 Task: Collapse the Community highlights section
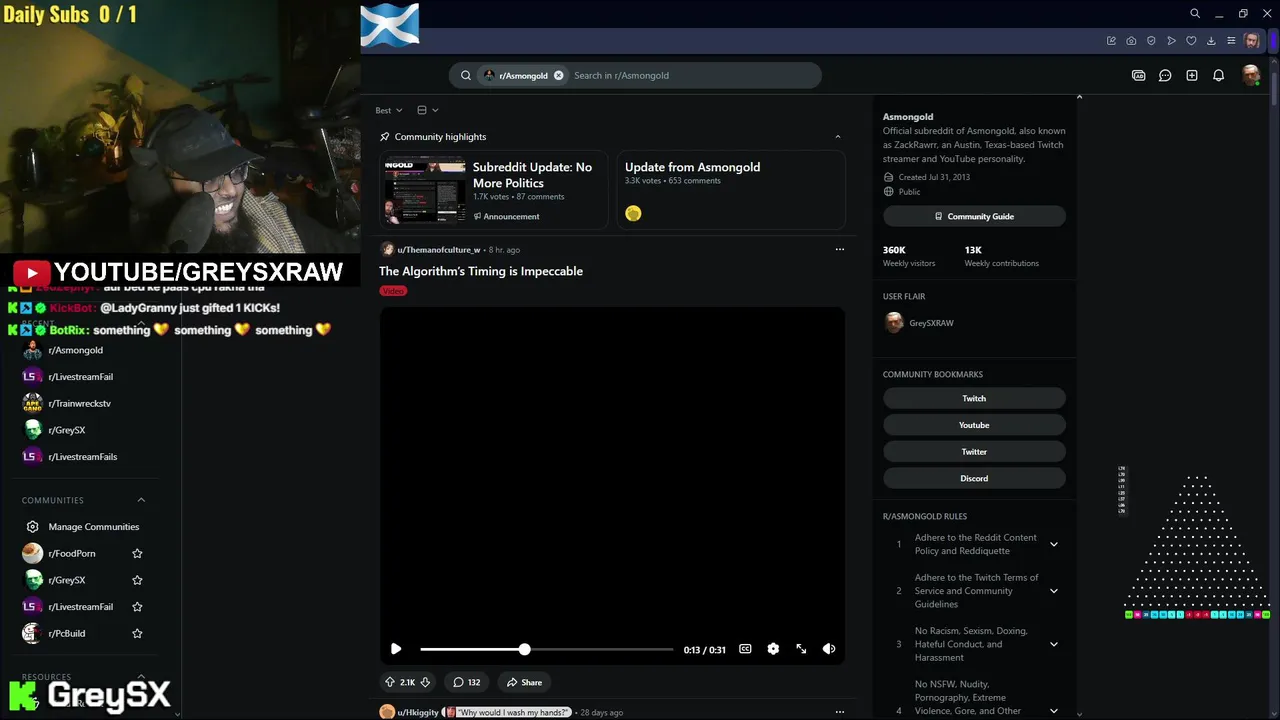point(838,136)
